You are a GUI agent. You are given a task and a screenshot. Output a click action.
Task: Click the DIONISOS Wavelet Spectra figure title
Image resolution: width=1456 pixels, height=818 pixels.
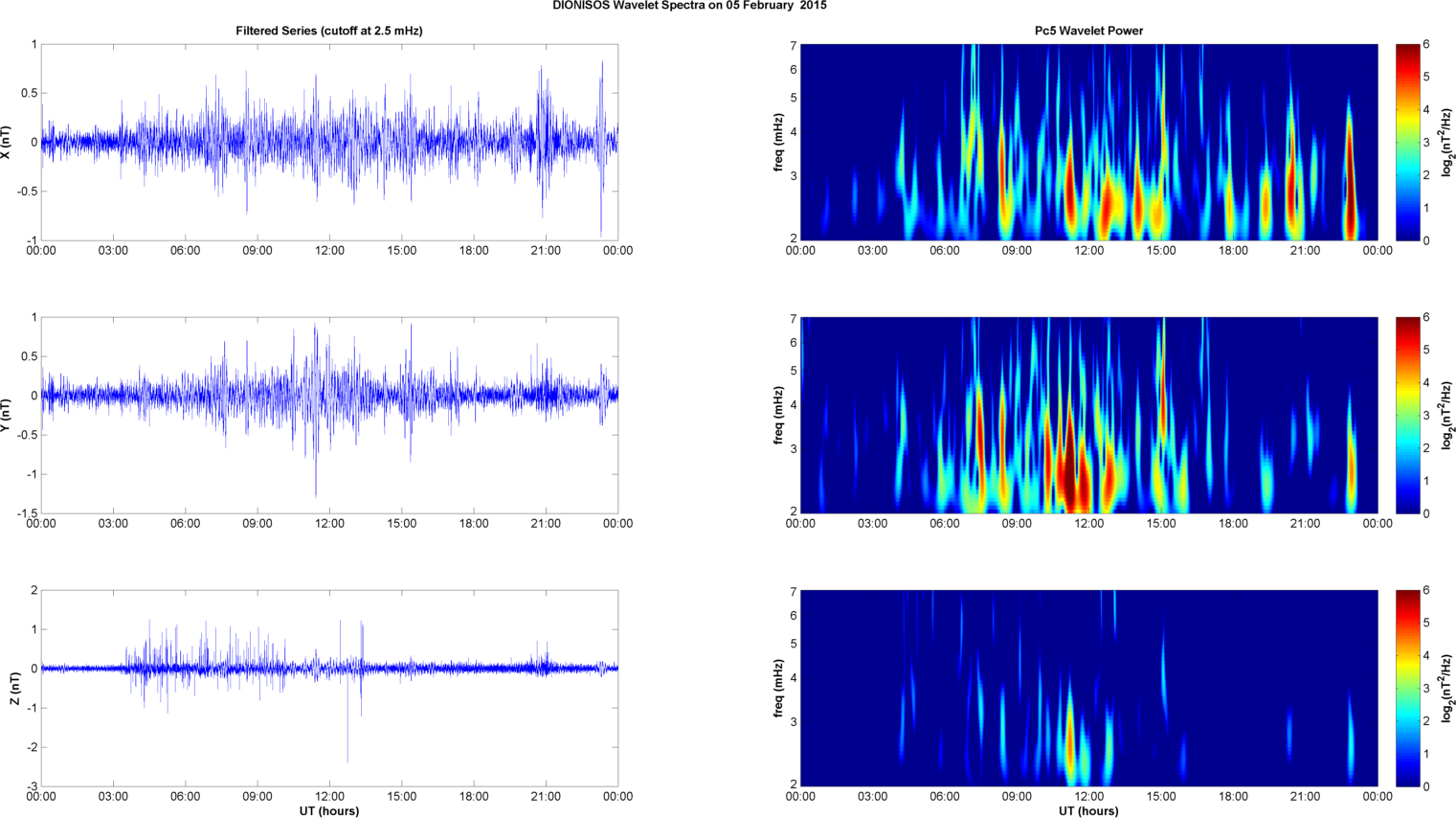click(x=689, y=6)
